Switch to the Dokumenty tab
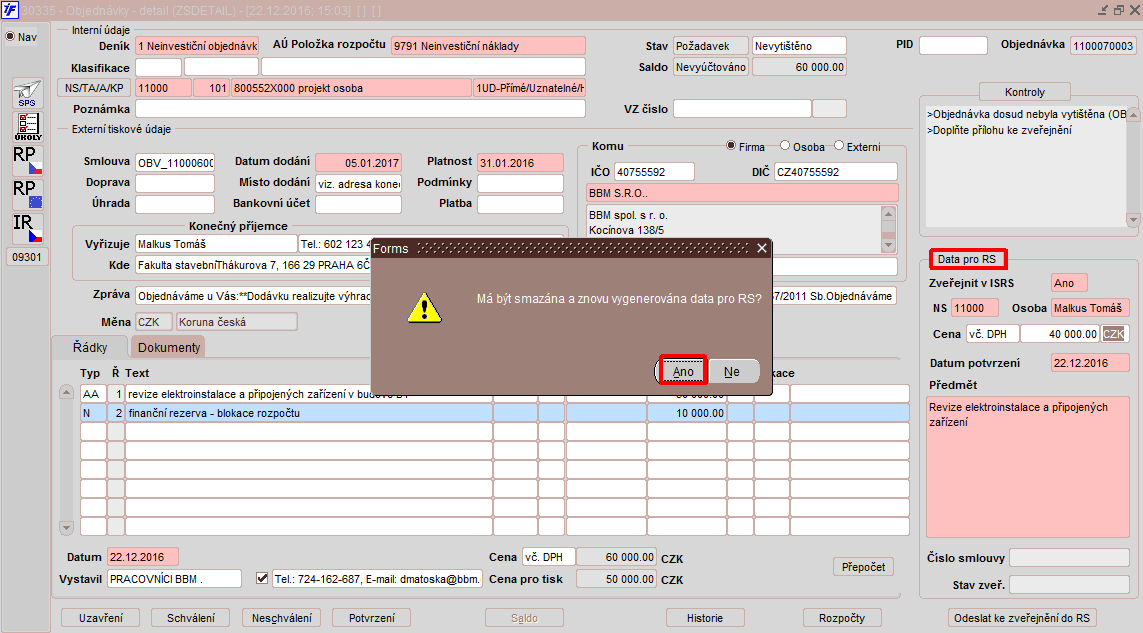Screen dimensions: 1143x633 [x=168, y=347]
